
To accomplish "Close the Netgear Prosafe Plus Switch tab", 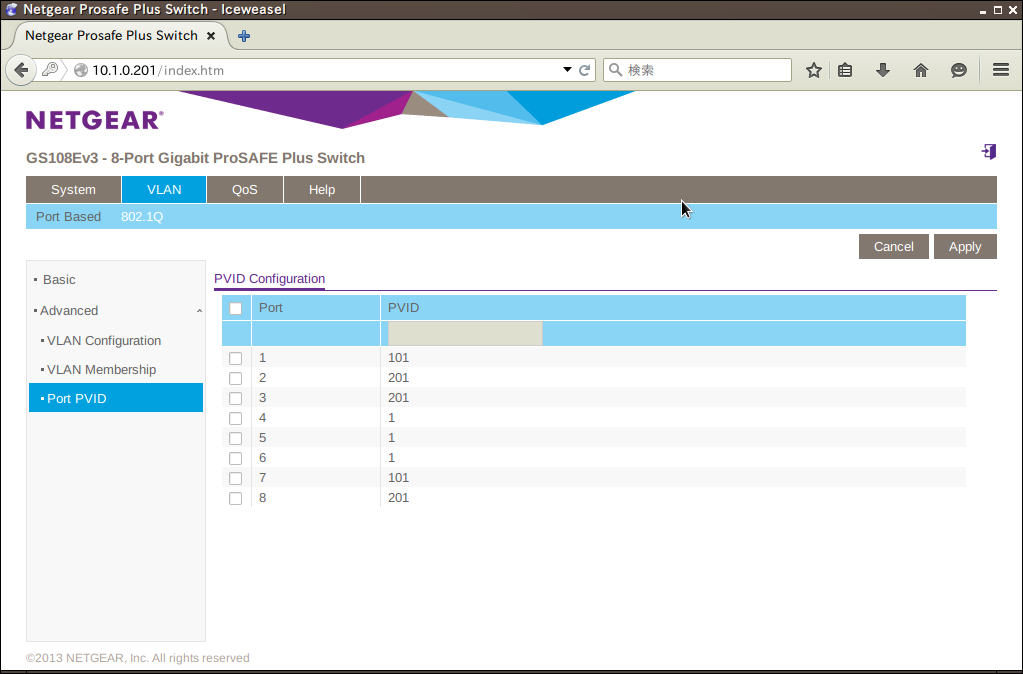I will [x=211, y=36].
